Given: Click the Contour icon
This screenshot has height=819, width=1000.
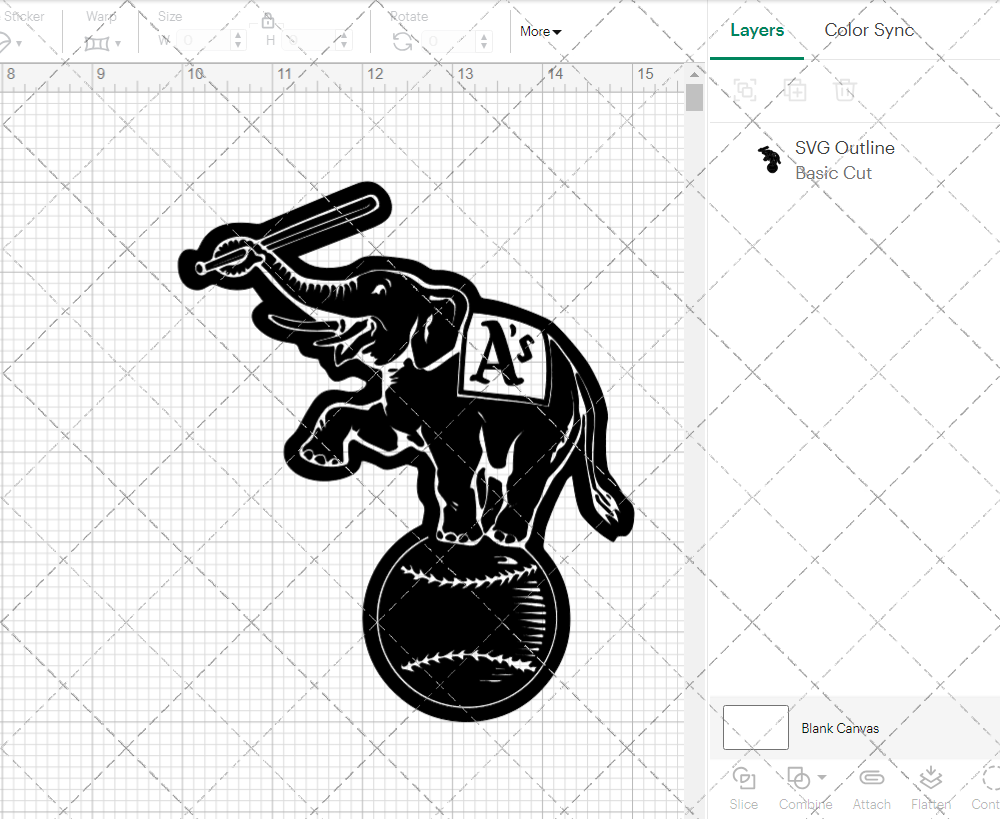Looking at the screenshot, I should (x=988, y=778).
